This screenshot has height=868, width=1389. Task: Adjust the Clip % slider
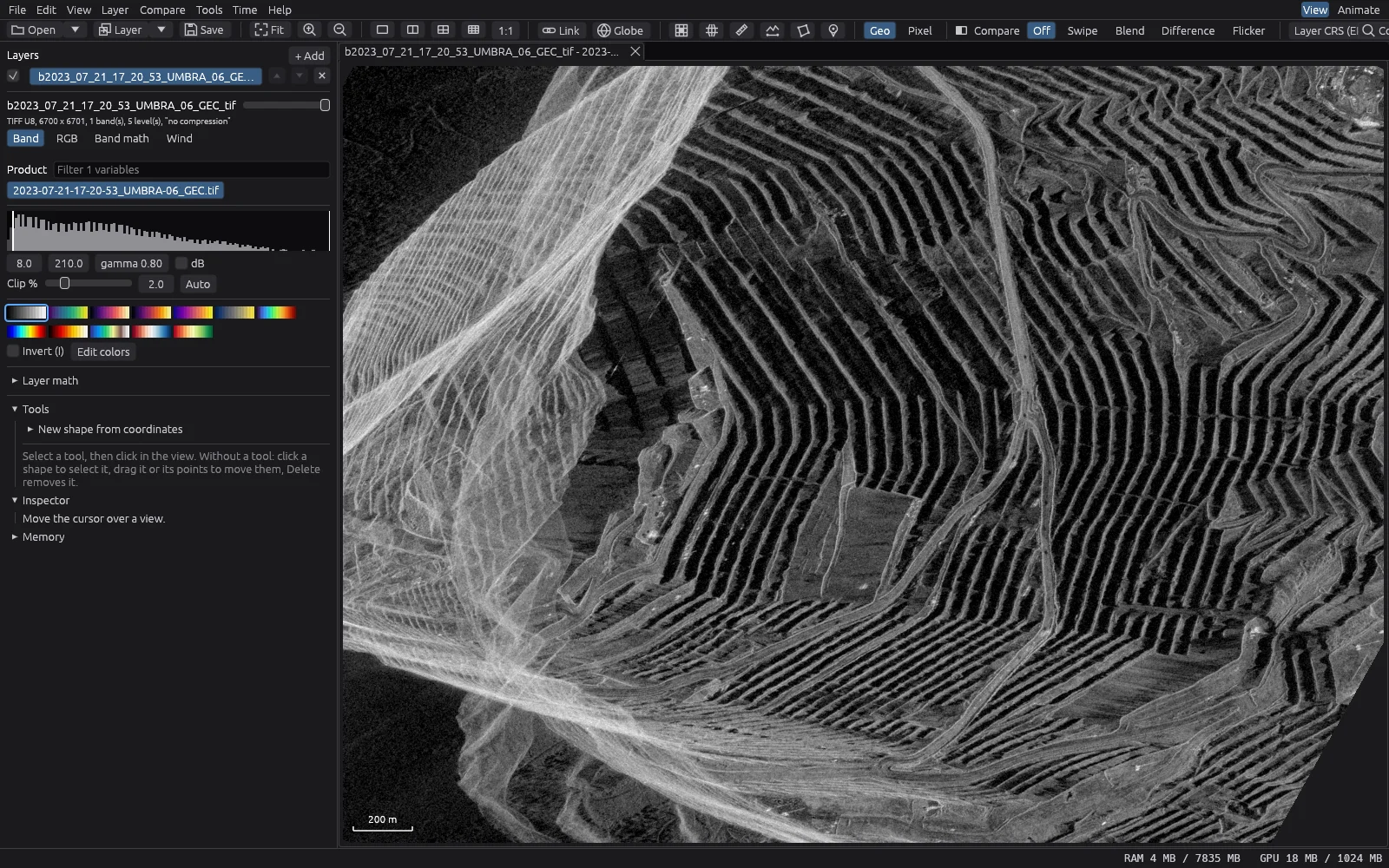(89, 283)
